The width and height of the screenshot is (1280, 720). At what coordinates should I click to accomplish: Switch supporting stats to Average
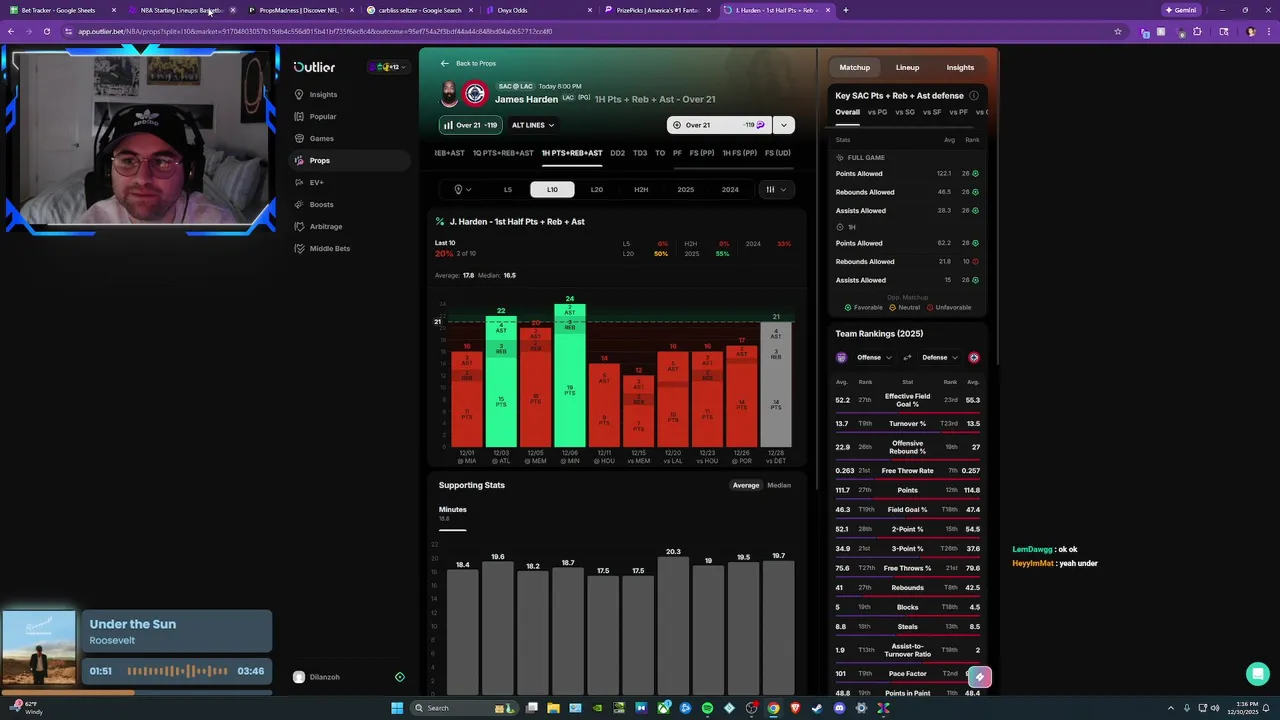pos(746,485)
